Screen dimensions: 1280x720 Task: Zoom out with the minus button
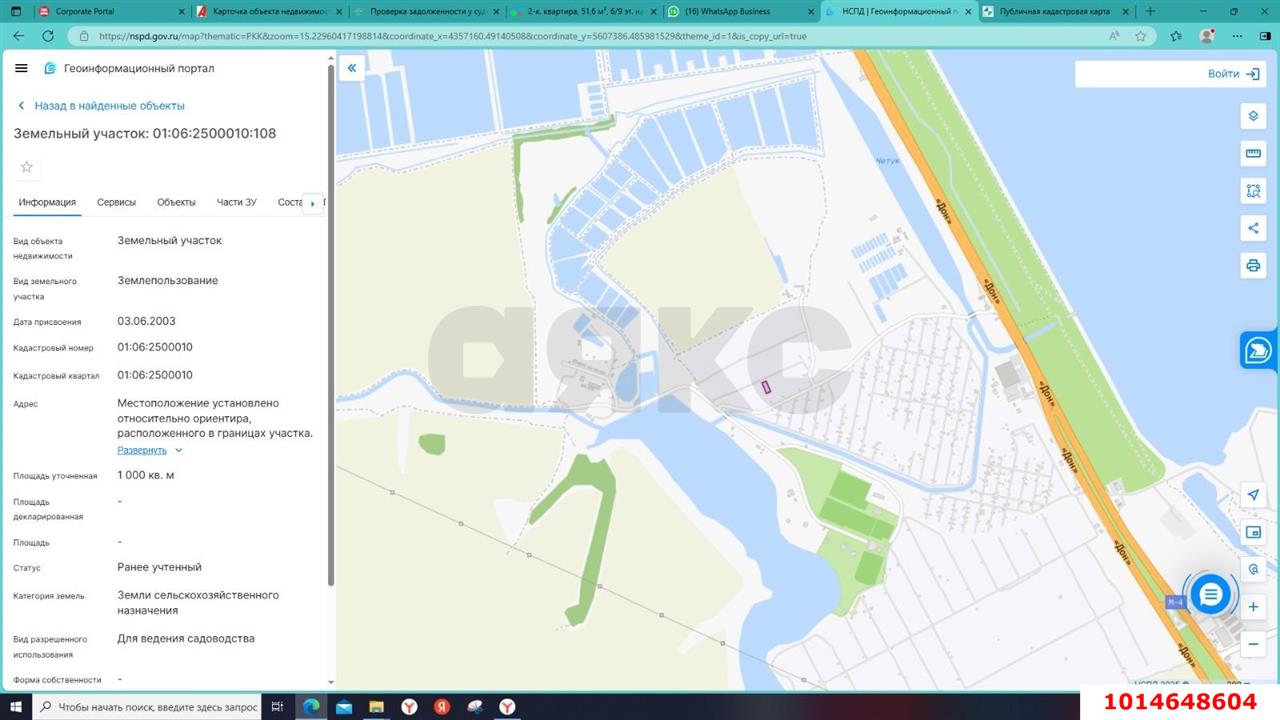[x=1253, y=644]
